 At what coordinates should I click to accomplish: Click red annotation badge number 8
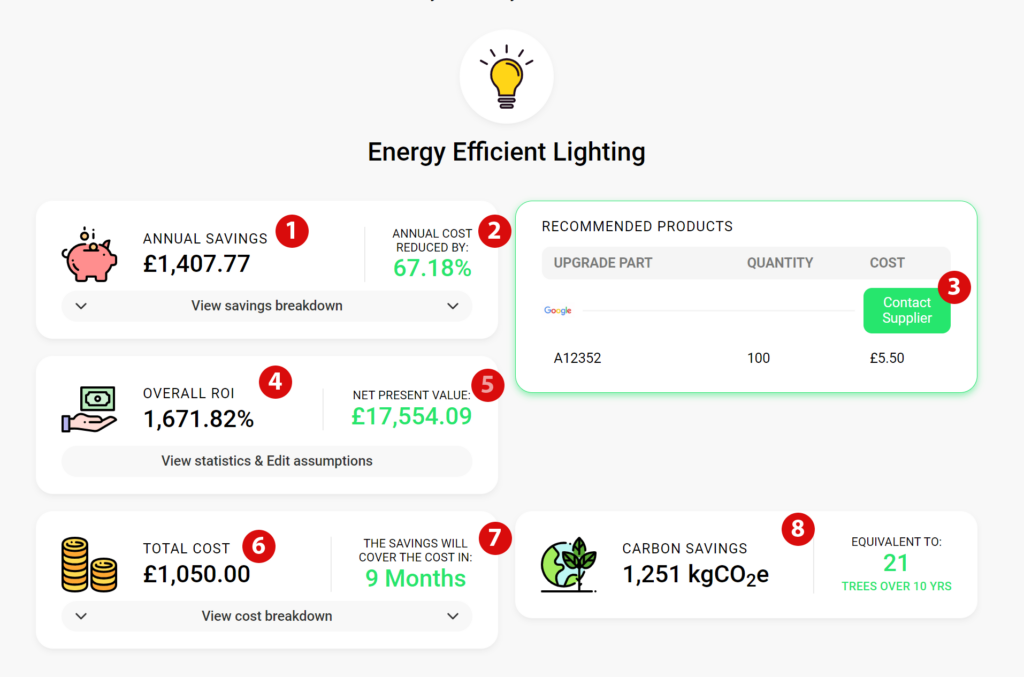(798, 529)
